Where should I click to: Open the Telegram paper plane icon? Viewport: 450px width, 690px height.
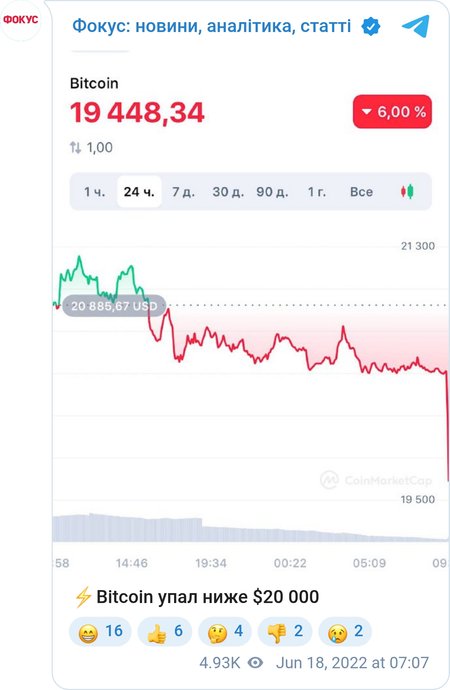coord(415,26)
